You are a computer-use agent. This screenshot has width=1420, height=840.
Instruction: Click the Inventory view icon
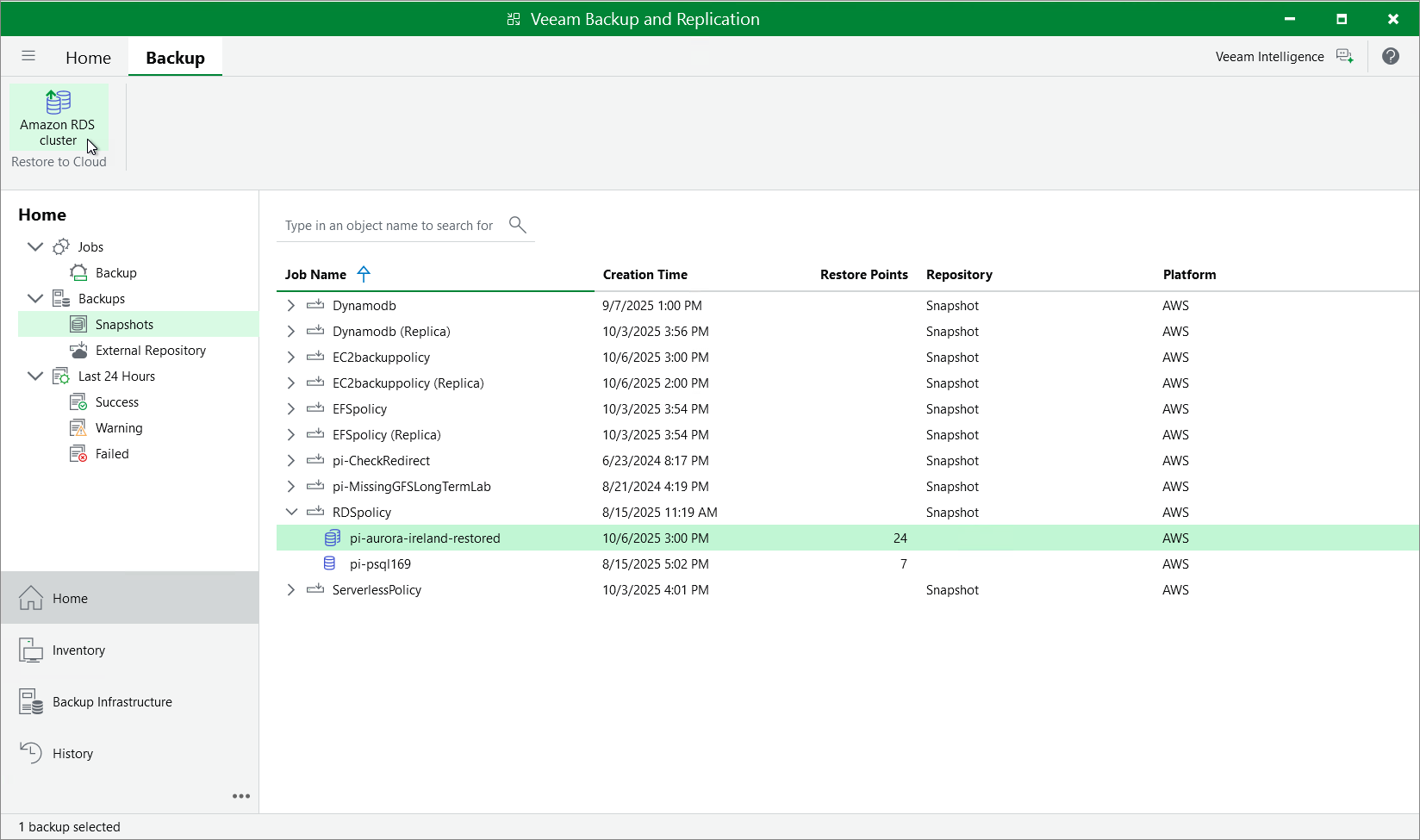[x=31, y=650]
